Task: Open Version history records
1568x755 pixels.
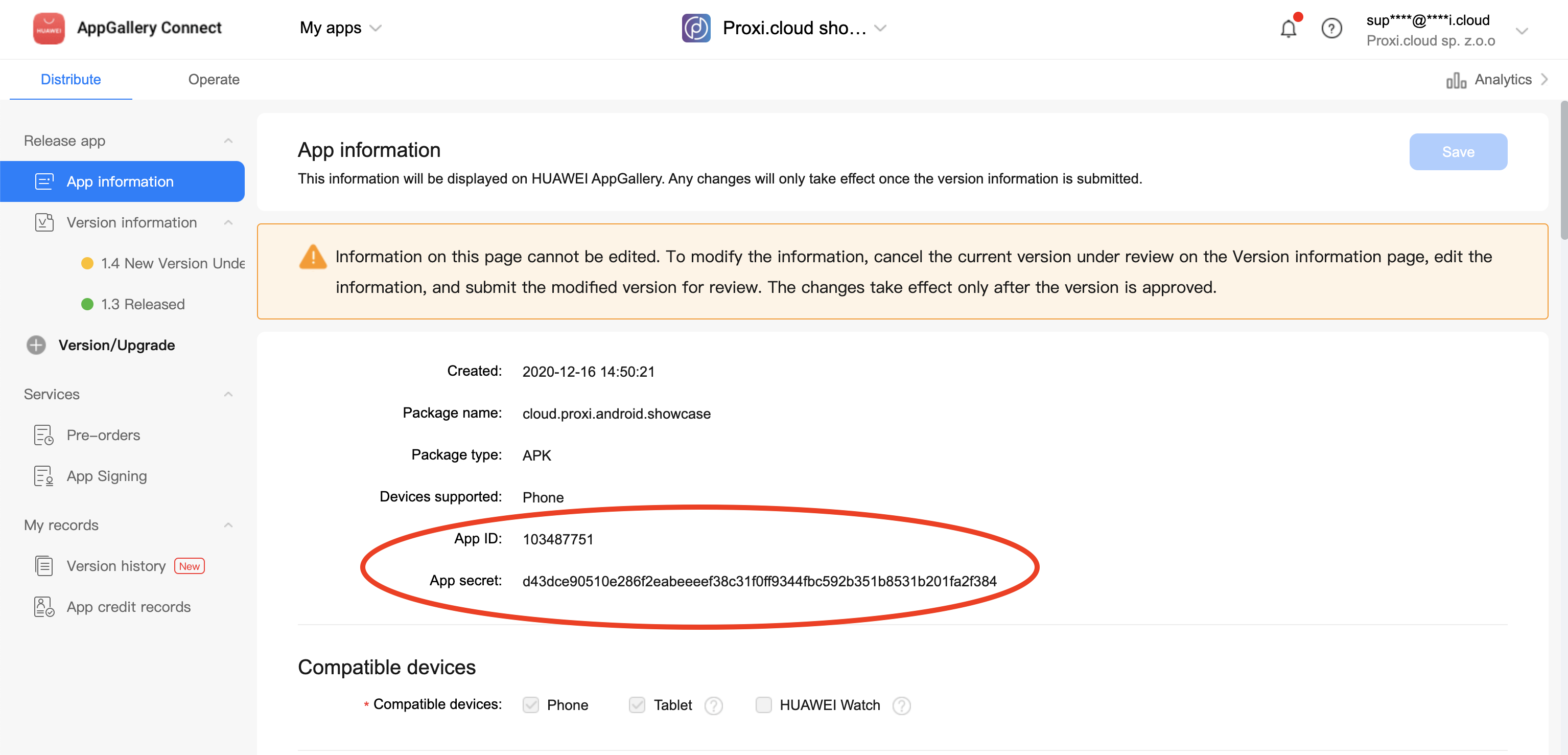Action: click(x=116, y=566)
